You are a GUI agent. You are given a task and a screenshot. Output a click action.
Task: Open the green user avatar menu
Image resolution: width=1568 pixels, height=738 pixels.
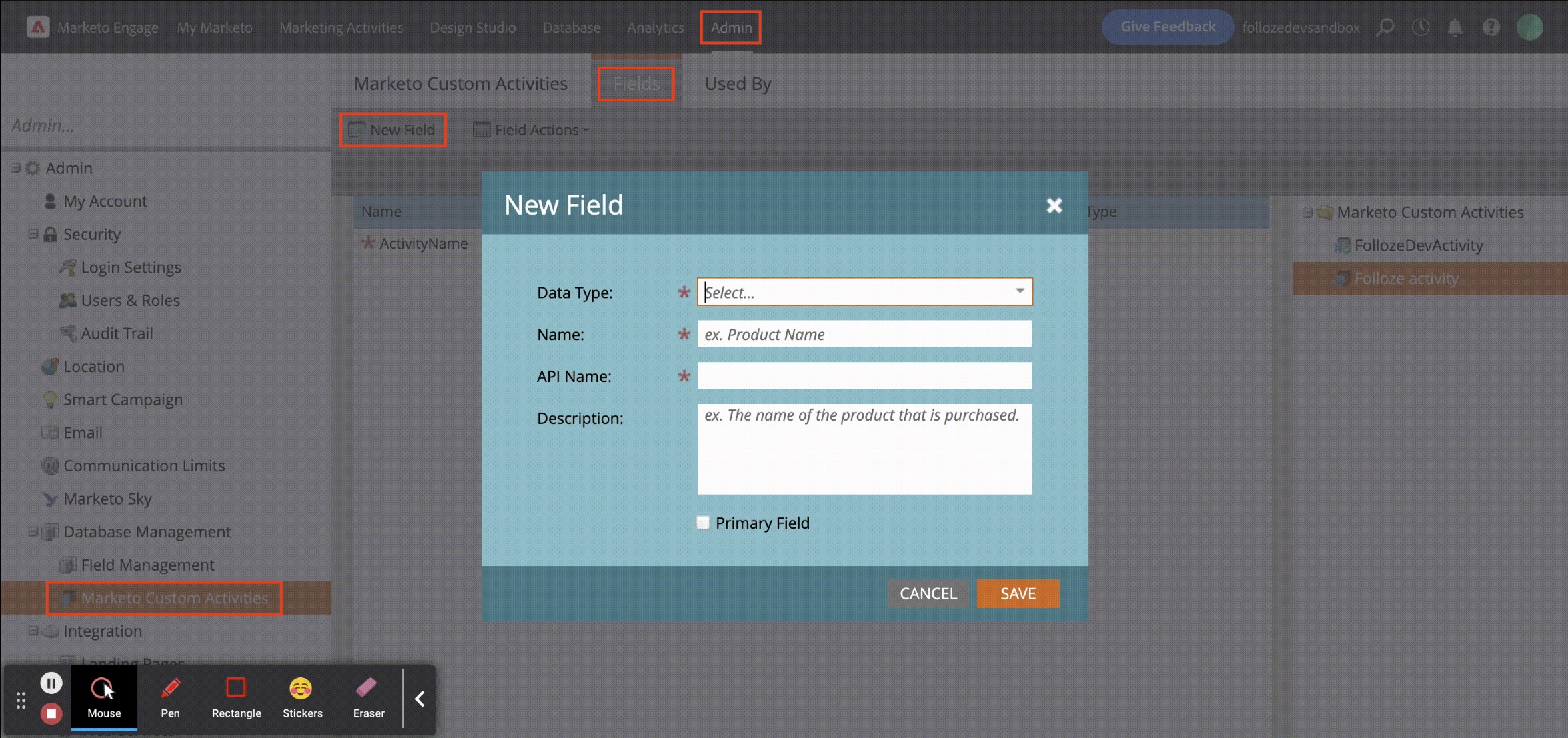[x=1530, y=27]
